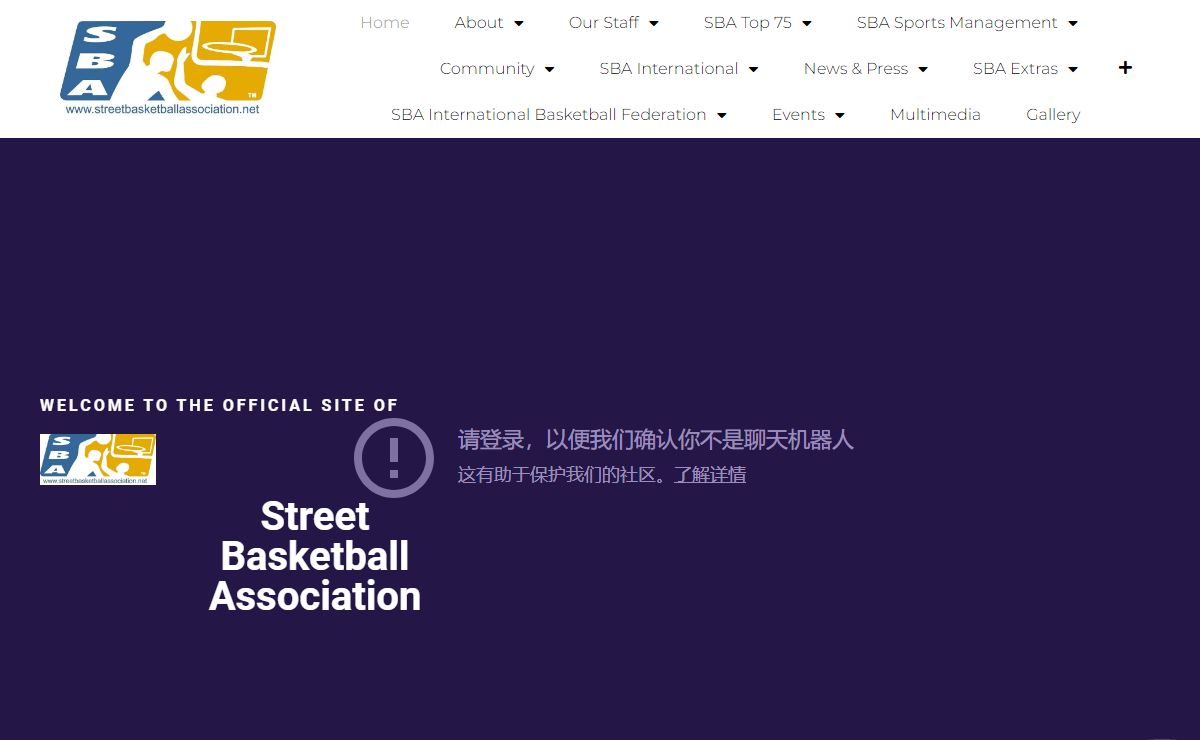1200x740 pixels.
Task: Open the Community menu item
Action: point(487,69)
